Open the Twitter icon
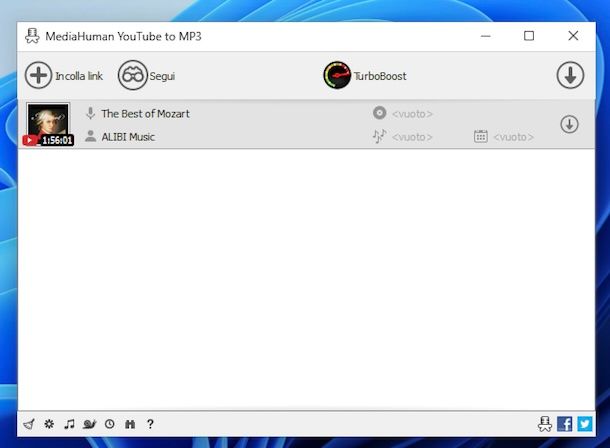The height and width of the screenshot is (448, 610). pyautogui.click(x=584, y=424)
